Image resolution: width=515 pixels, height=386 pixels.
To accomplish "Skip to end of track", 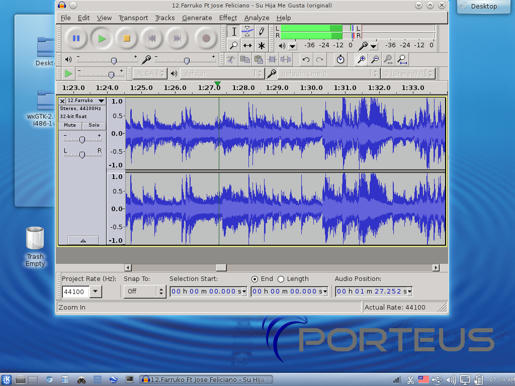I will click(x=177, y=39).
